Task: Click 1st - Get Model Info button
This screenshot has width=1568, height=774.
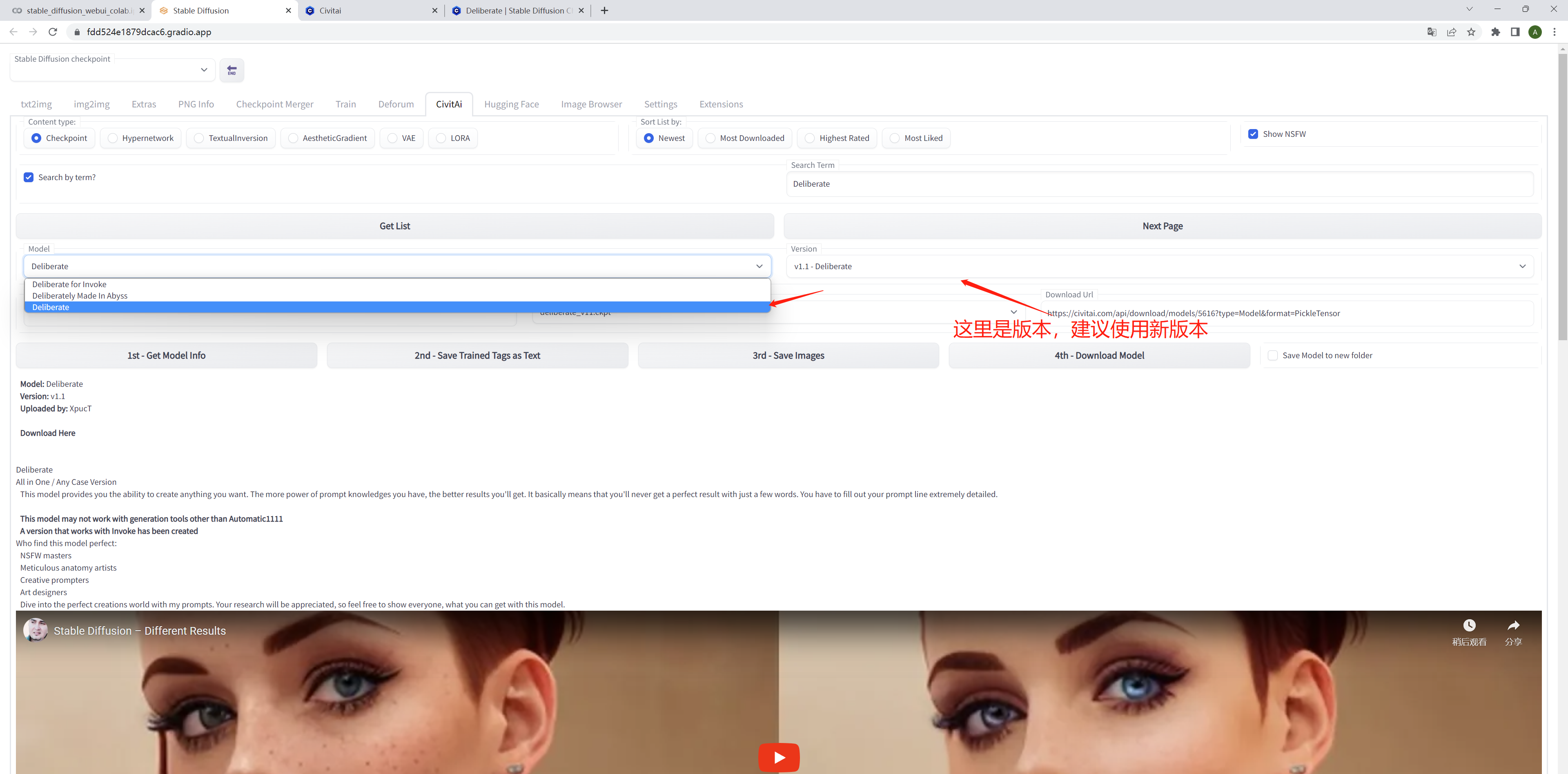Action: (x=166, y=356)
